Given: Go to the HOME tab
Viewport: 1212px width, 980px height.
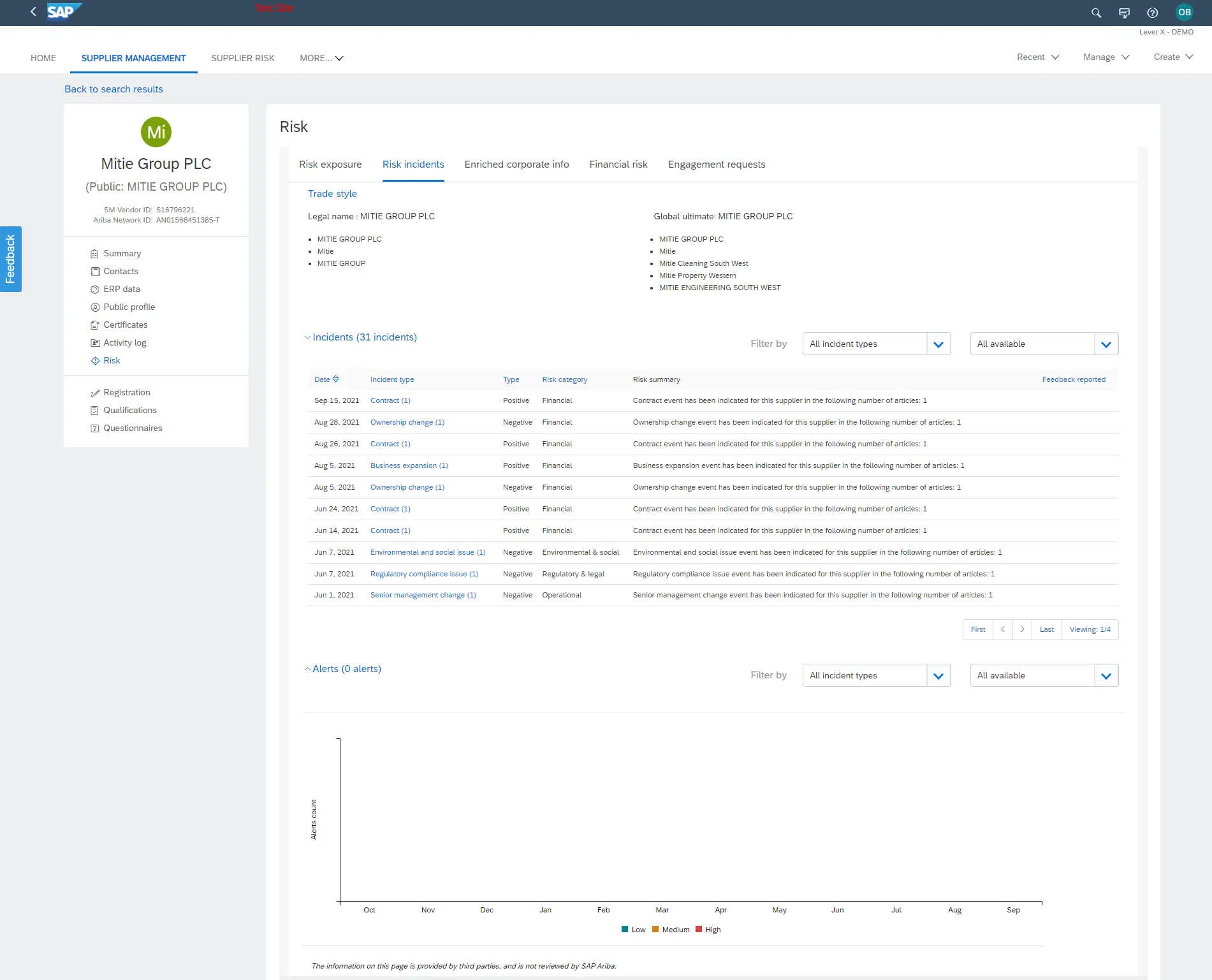Looking at the screenshot, I should pyautogui.click(x=43, y=58).
